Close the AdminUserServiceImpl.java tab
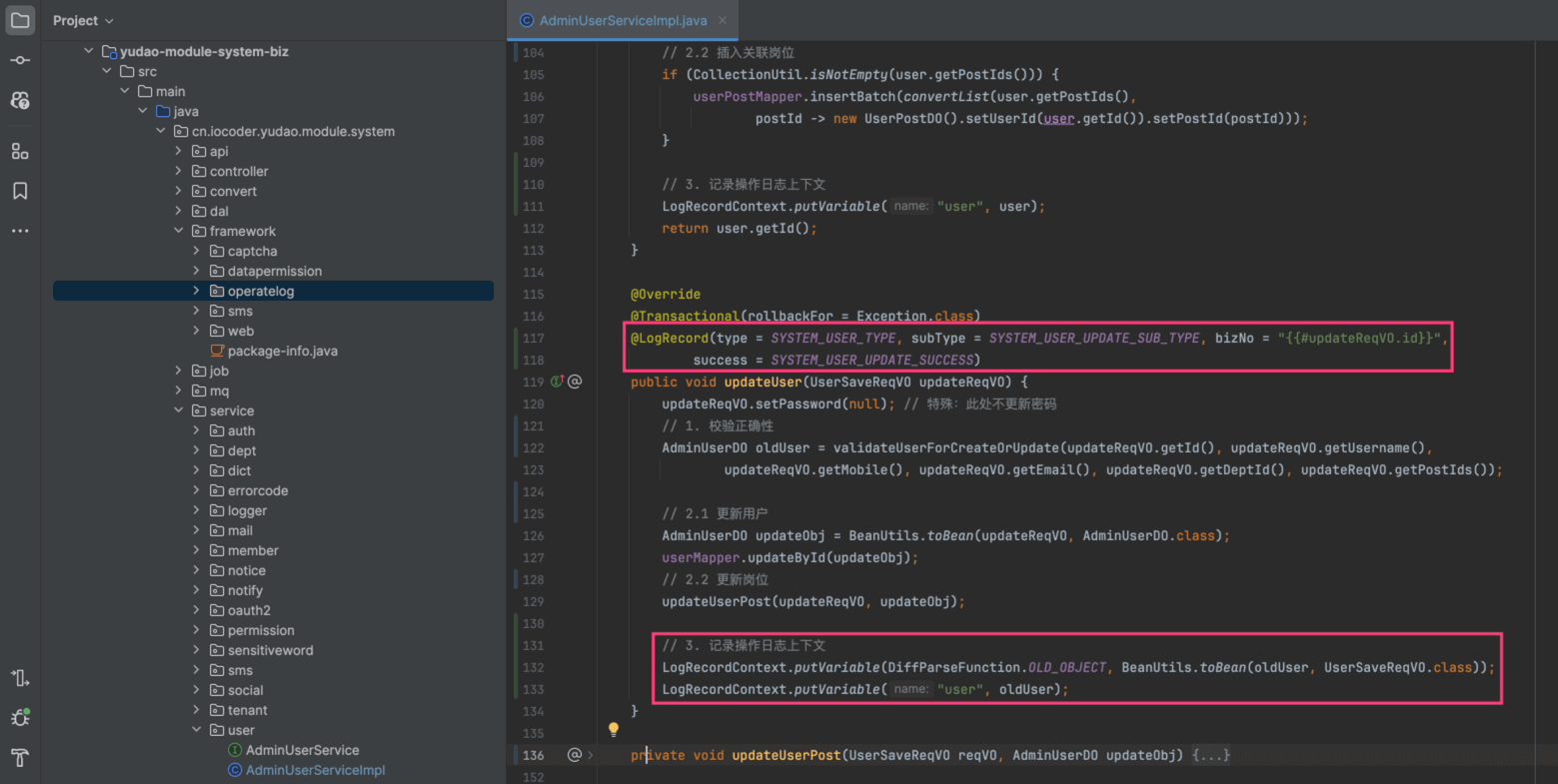1558x784 pixels. point(723,20)
